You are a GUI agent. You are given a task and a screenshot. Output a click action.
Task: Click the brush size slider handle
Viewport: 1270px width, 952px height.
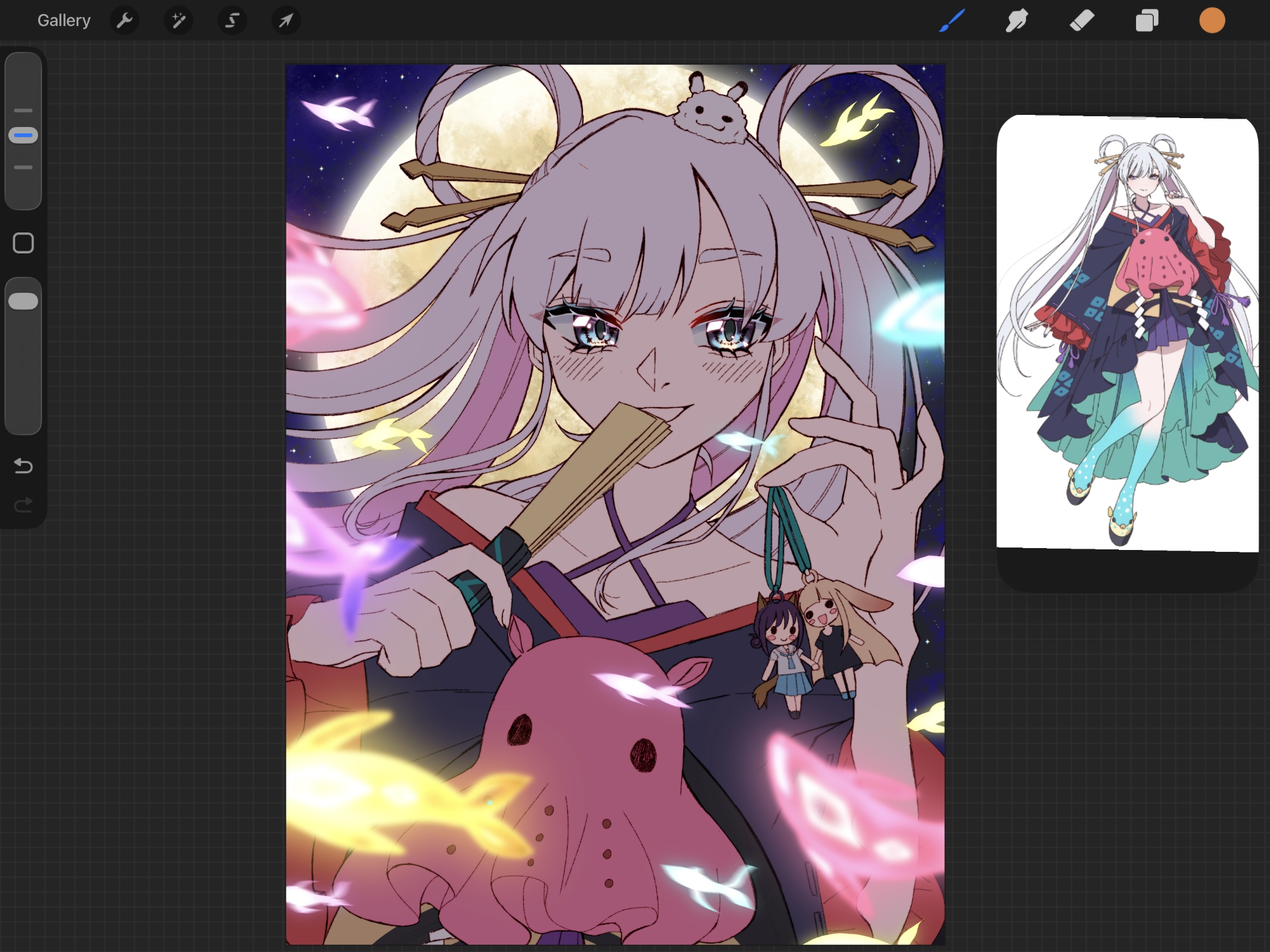(x=23, y=135)
